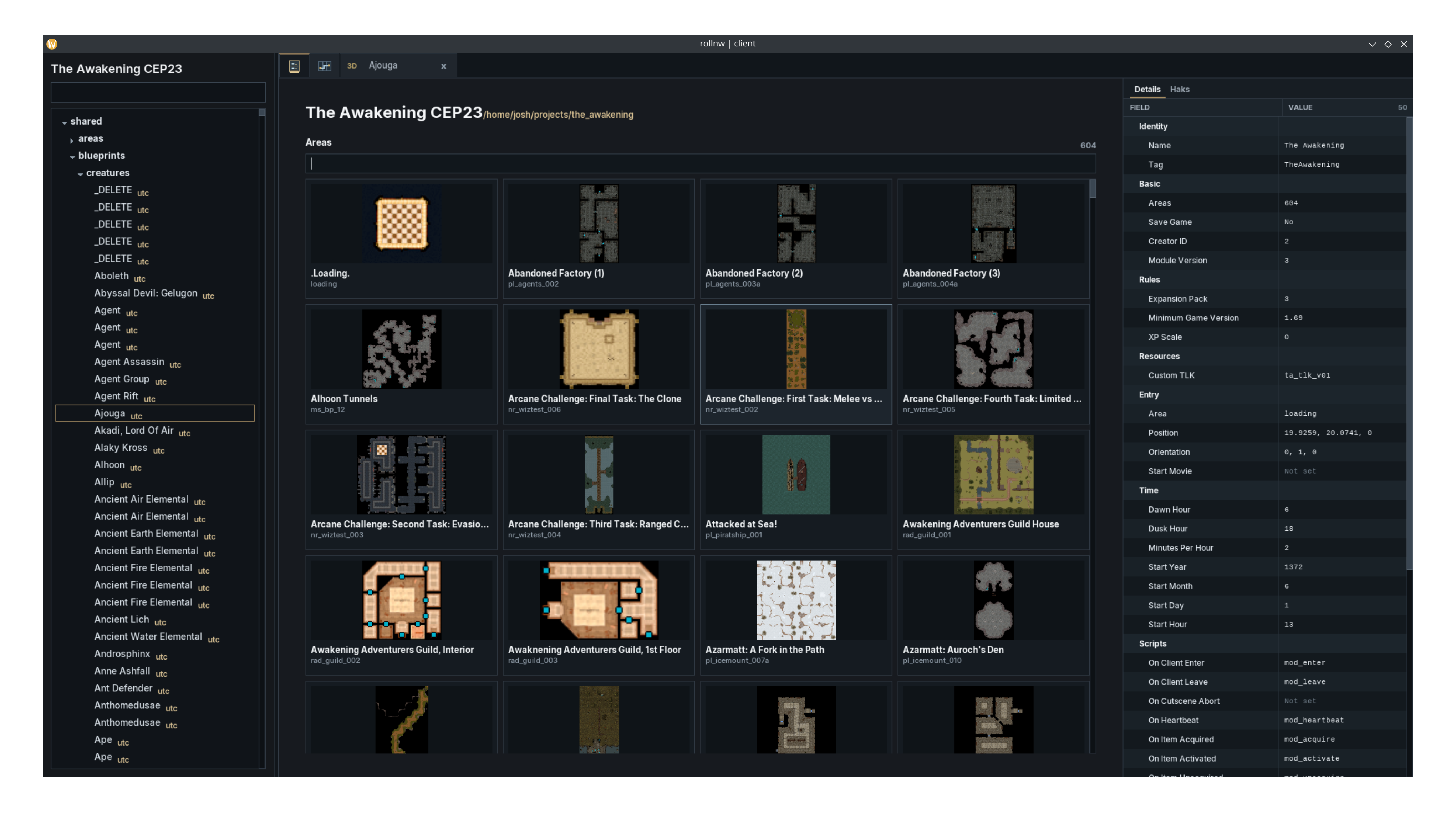Click the Details panel scrollbar
The image size is (1456, 828).
pyautogui.click(x=1409, y=343)
